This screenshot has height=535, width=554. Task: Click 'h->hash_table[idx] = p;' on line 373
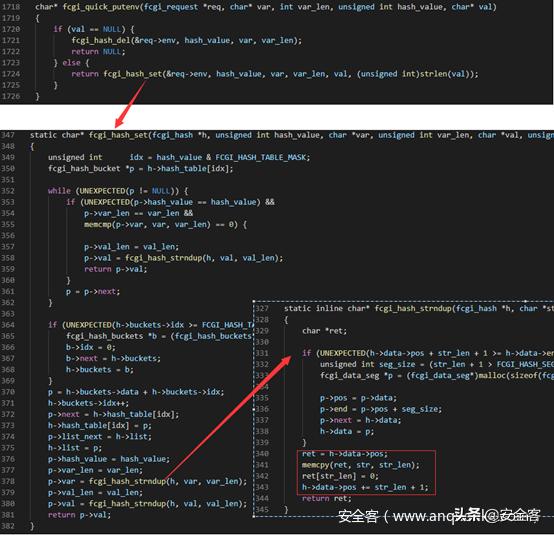pyautogui.click(x=100, y=426)
